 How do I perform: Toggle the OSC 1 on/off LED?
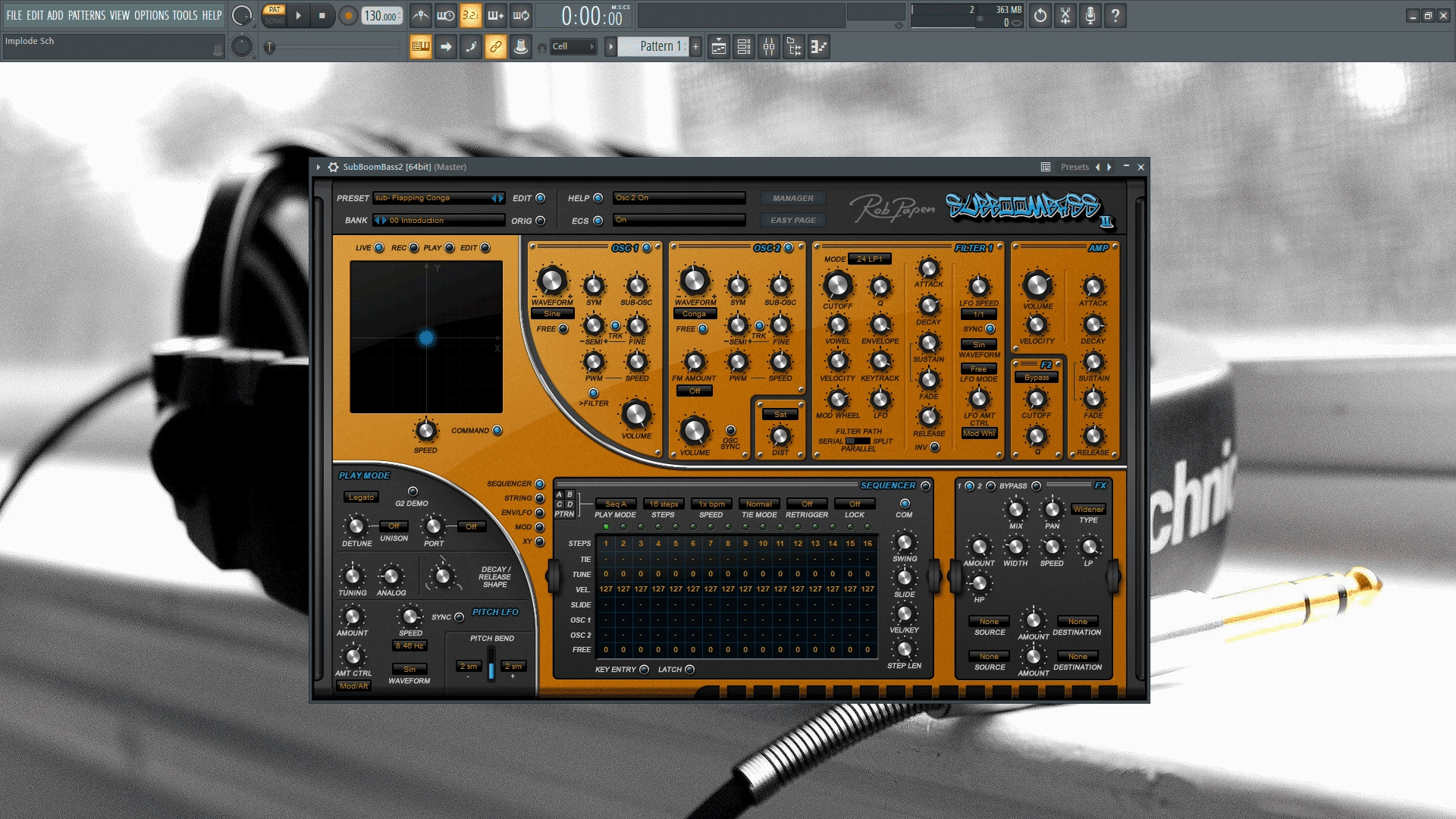(x=647, y=248)
